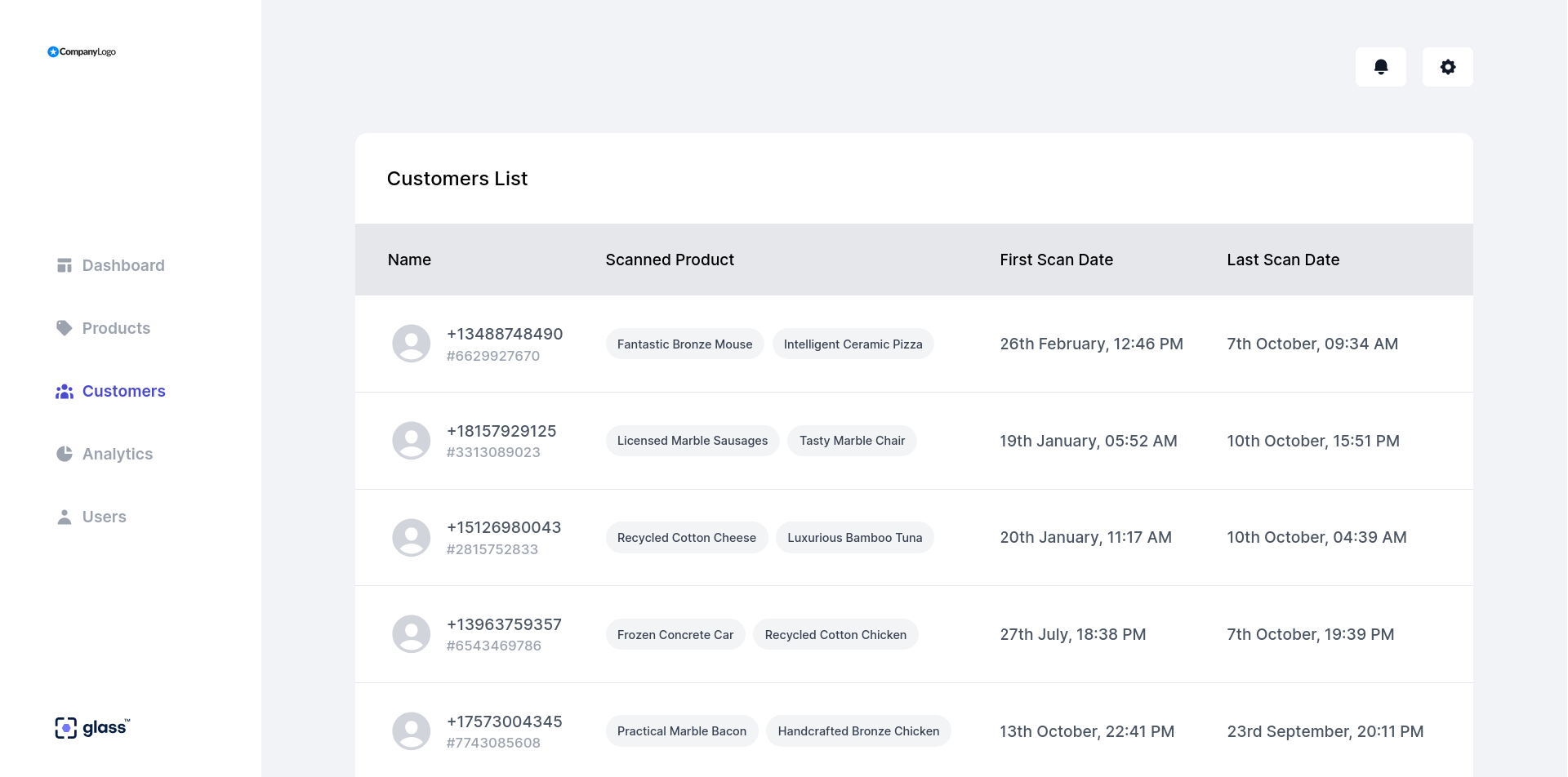Screen dimensions: 1568x777
Task: Click the CompanyLogo at top left
Action: tap(81, 51)
